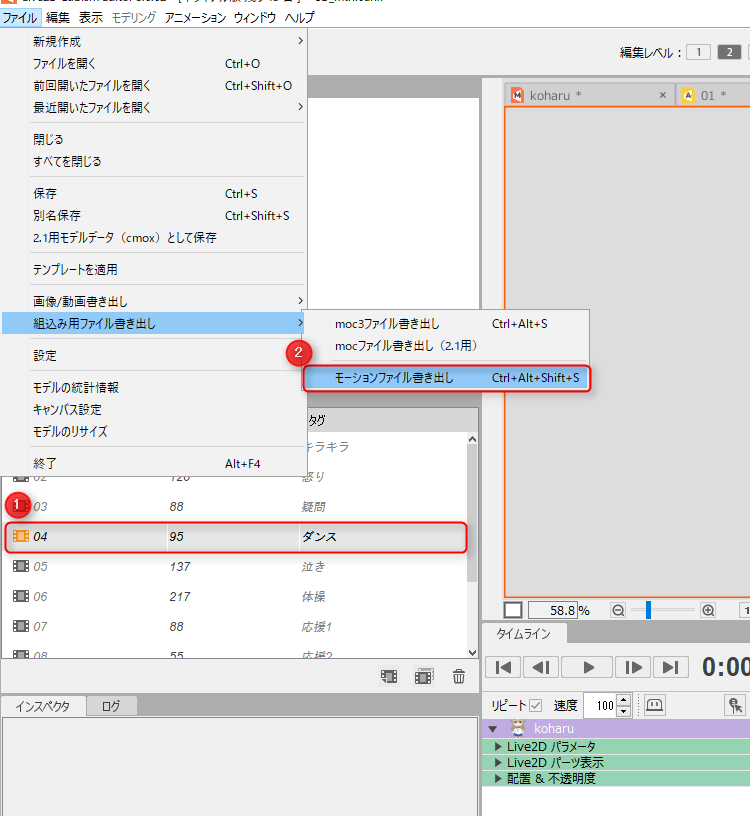Screen dimensions: 750x816
Task: Open the ヘルプ menu
Action: [x=299, y=18]
